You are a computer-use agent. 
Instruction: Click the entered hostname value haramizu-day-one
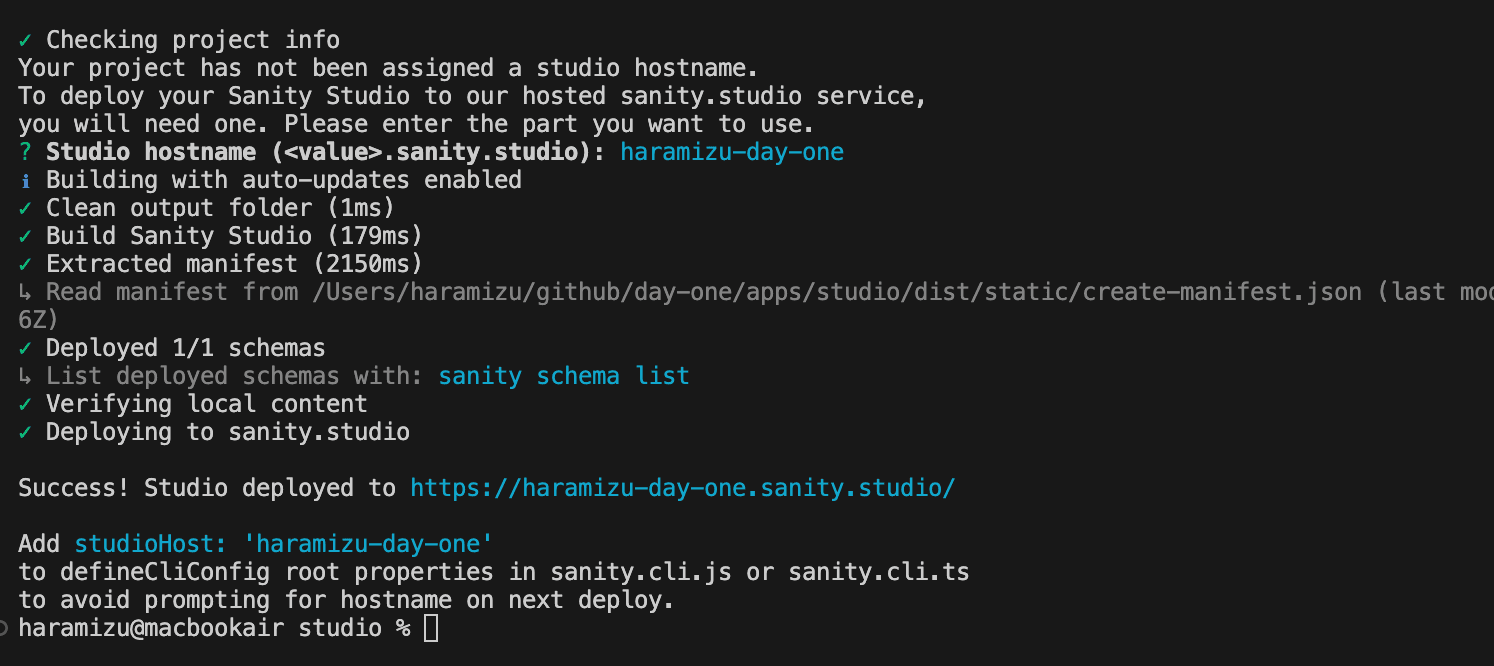(x=732, y=152)
